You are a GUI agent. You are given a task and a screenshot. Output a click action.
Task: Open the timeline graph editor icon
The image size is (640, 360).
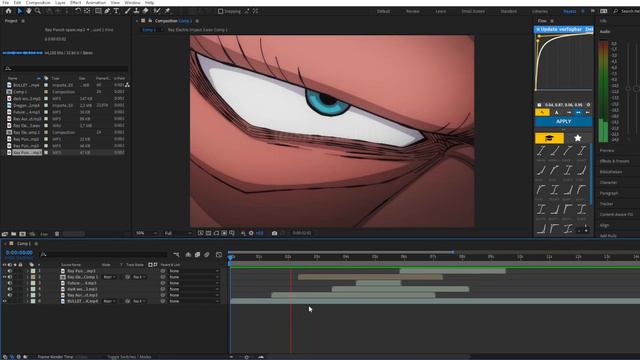[219, 255]
